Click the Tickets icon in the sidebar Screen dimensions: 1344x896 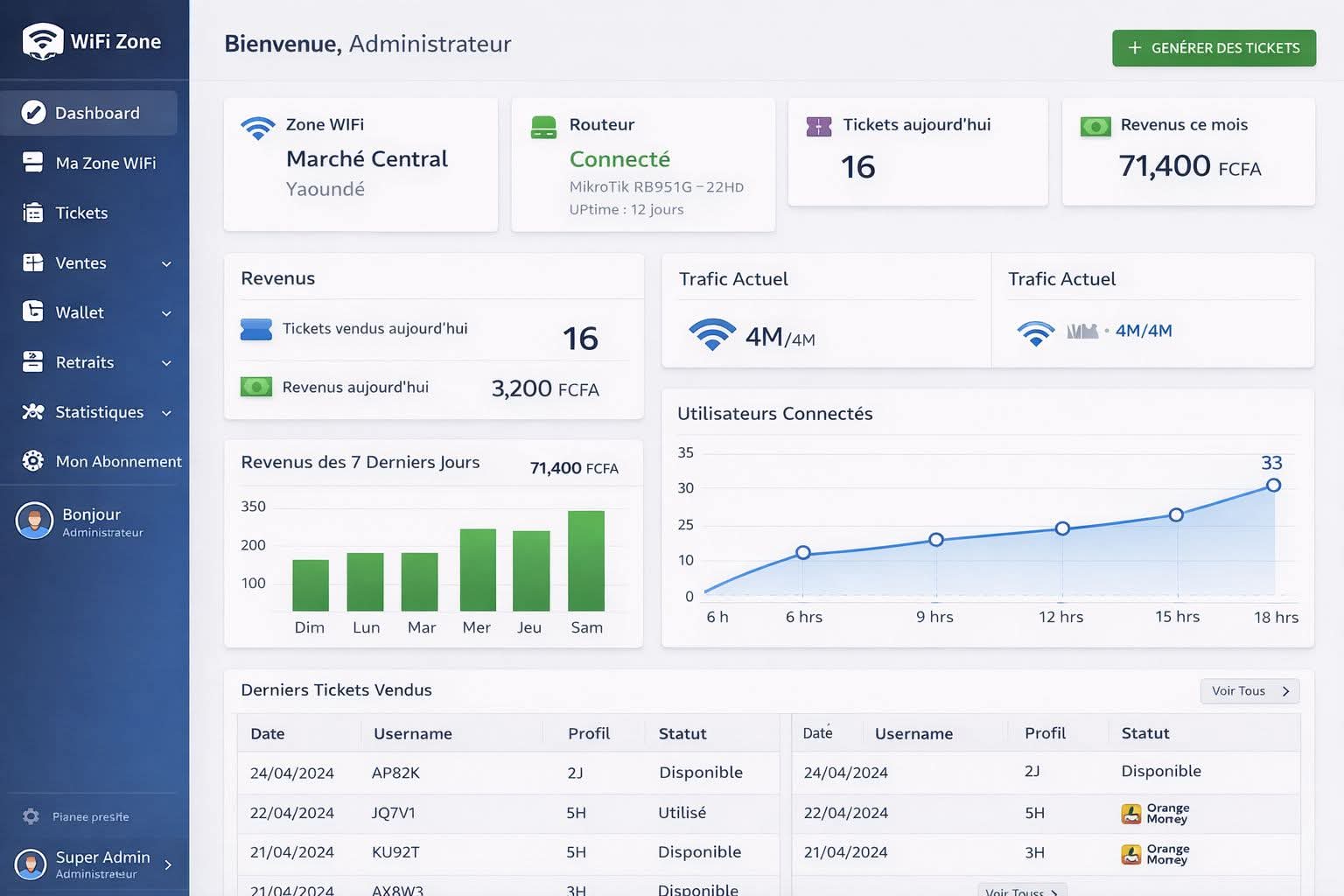pyautogui.click(x=31, y=213)
